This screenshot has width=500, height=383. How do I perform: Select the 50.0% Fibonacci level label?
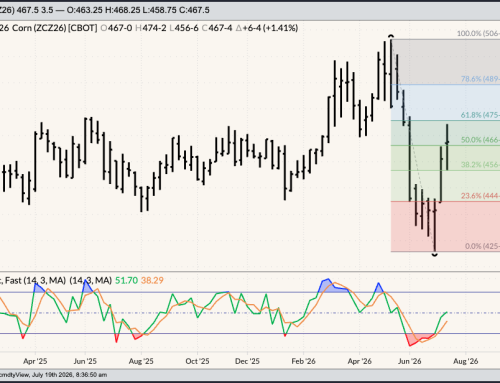click(x=480, y=140)
